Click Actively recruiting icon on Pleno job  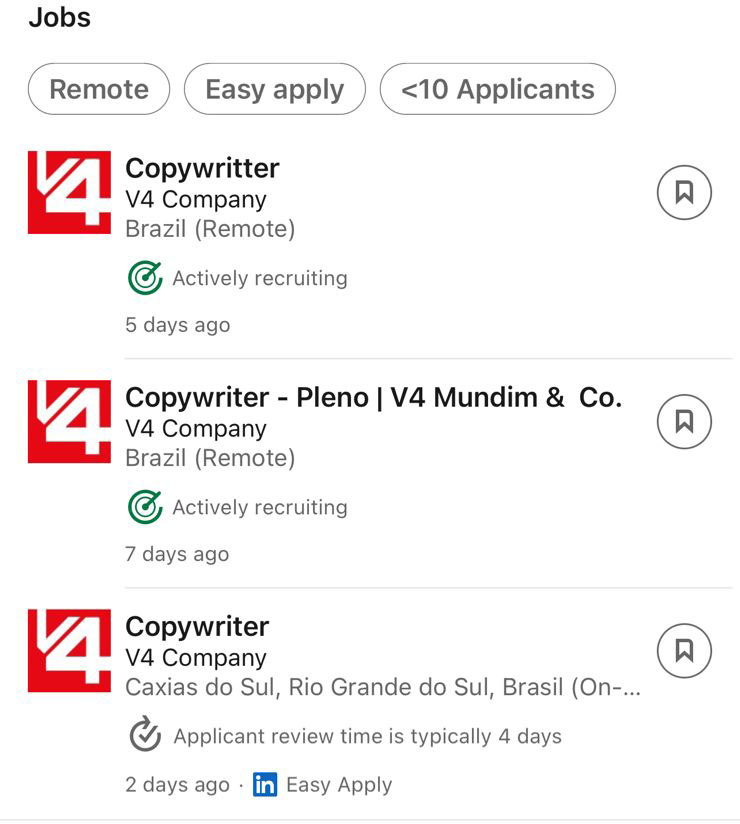click(x=145, y=507)
